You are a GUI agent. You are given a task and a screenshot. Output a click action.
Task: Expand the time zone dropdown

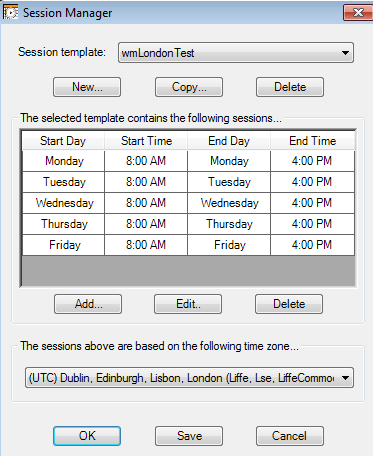[x=189, y=378]
